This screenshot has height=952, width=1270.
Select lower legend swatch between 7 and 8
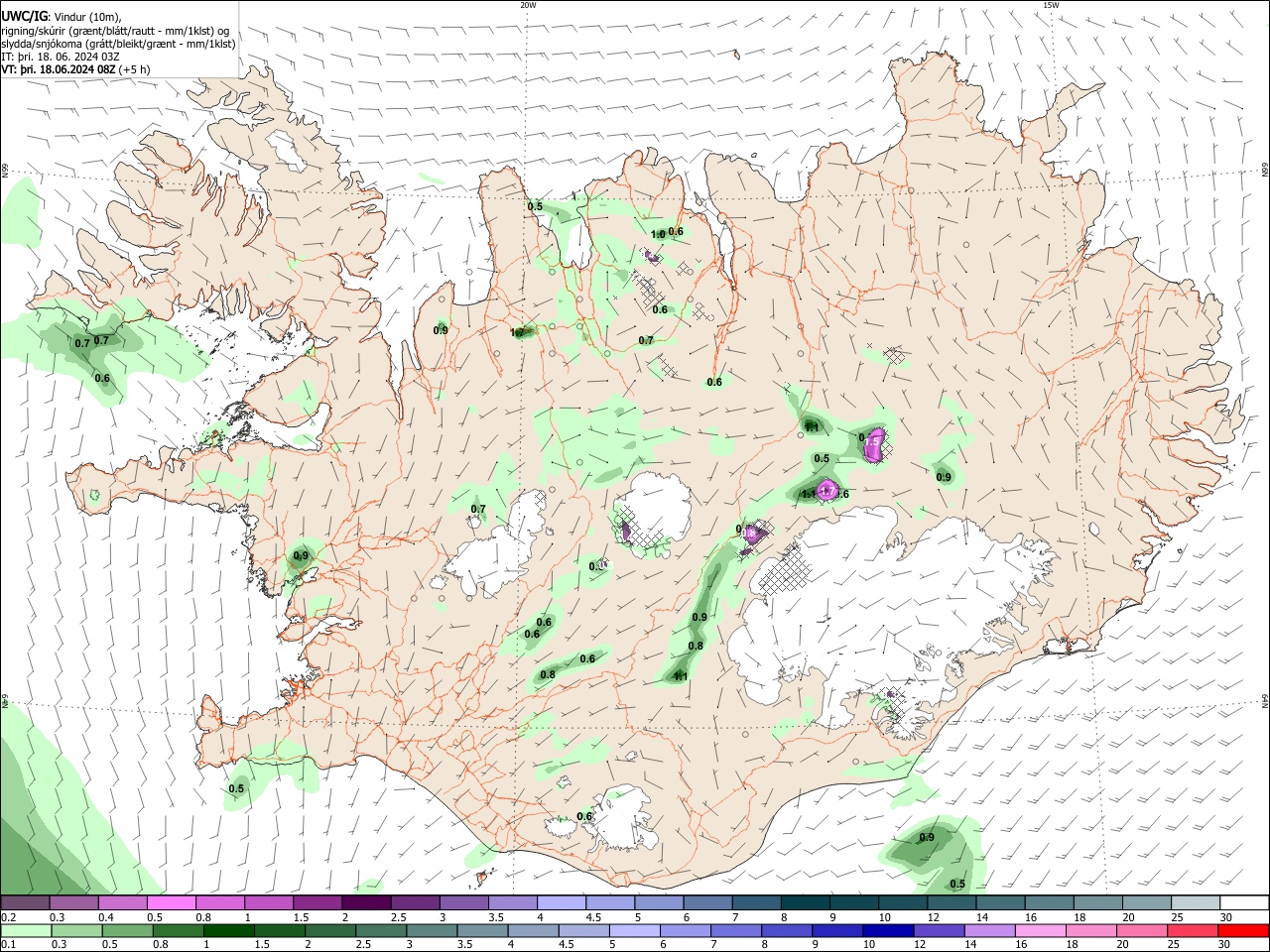click(x=737, y=930)
